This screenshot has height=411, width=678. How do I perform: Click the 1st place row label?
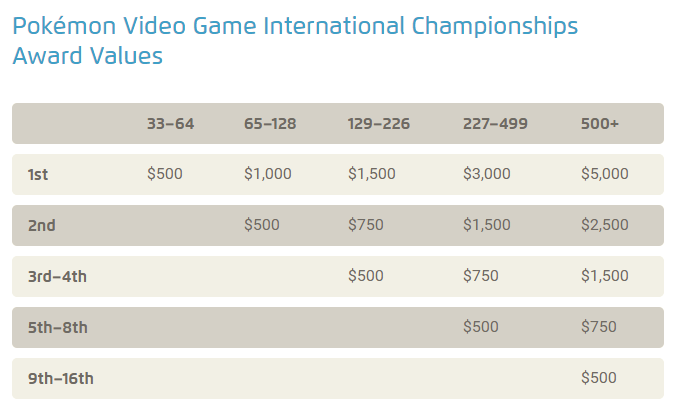pos(38,175)
